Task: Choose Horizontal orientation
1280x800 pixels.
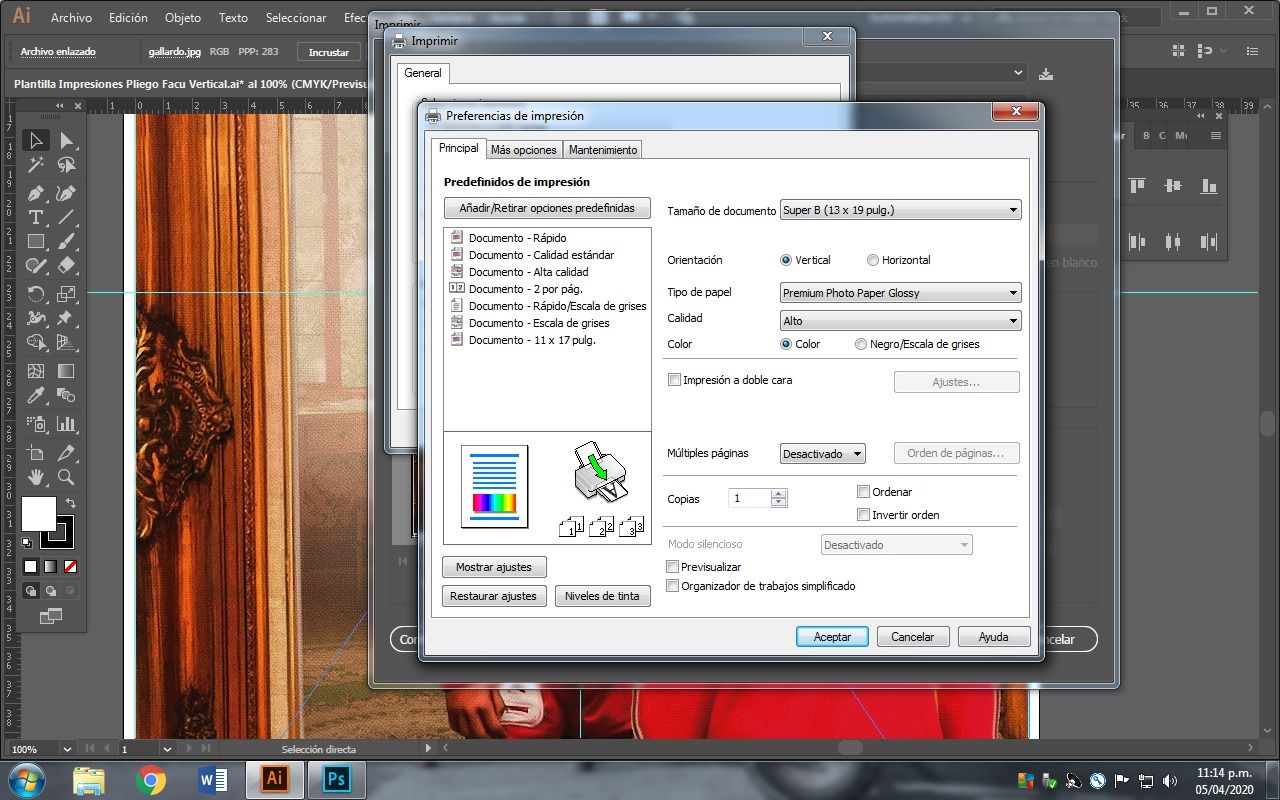Action: (x=873, y=260)
